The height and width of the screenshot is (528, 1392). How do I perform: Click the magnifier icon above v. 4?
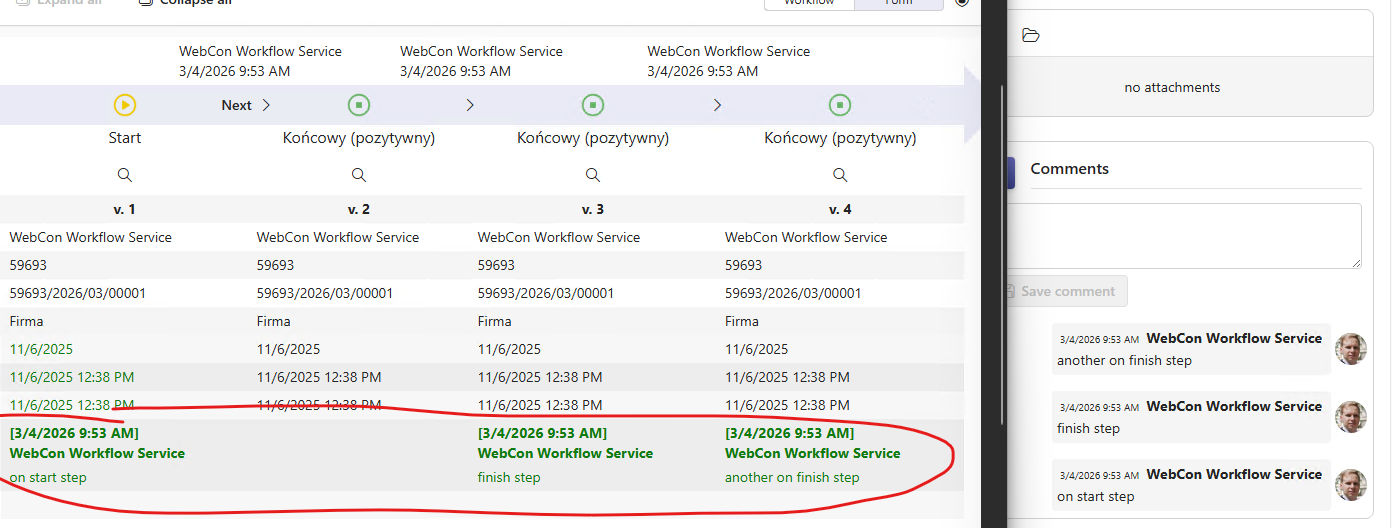(840, 175)
